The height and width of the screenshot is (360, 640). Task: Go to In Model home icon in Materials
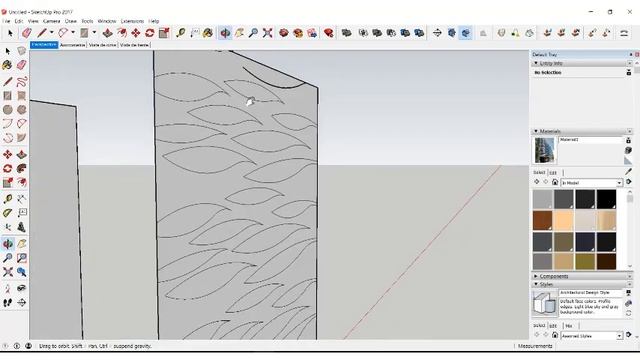pos(555,182)
